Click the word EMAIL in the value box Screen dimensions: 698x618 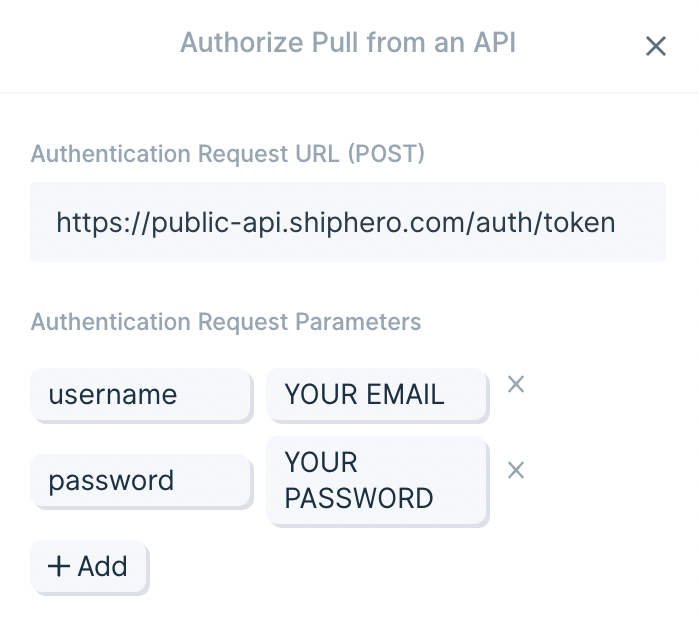click(x=406, y=394)
